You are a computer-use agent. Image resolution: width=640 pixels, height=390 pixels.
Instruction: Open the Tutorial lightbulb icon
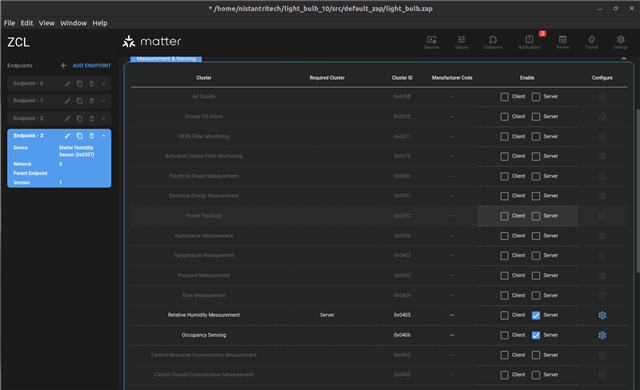coord(591,40)
